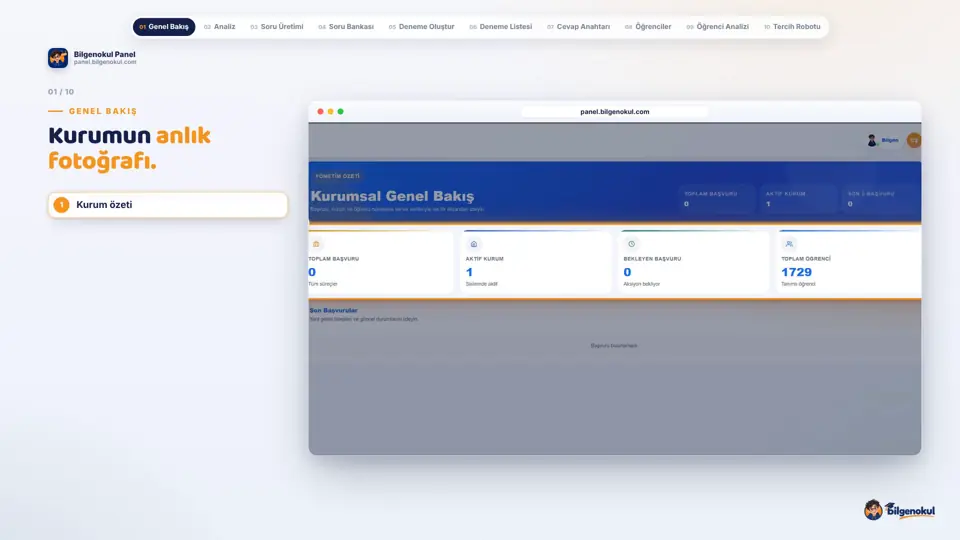Open the Öğrenciler tab

648,27
